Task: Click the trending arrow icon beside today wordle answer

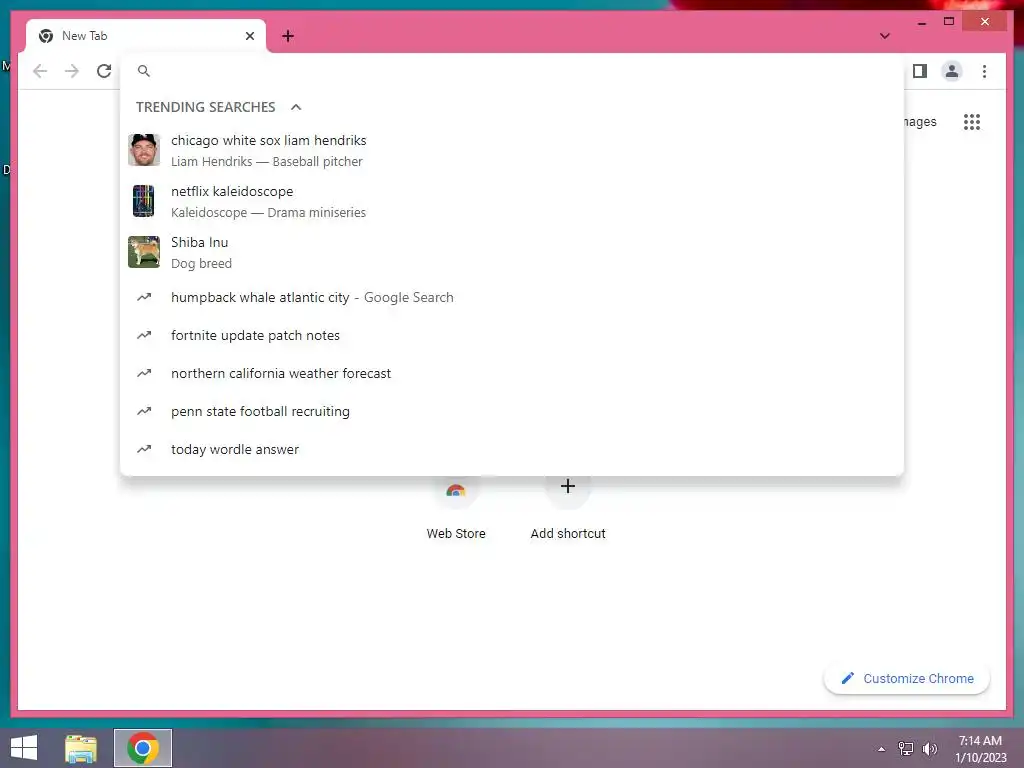Action: click(144, 449)
